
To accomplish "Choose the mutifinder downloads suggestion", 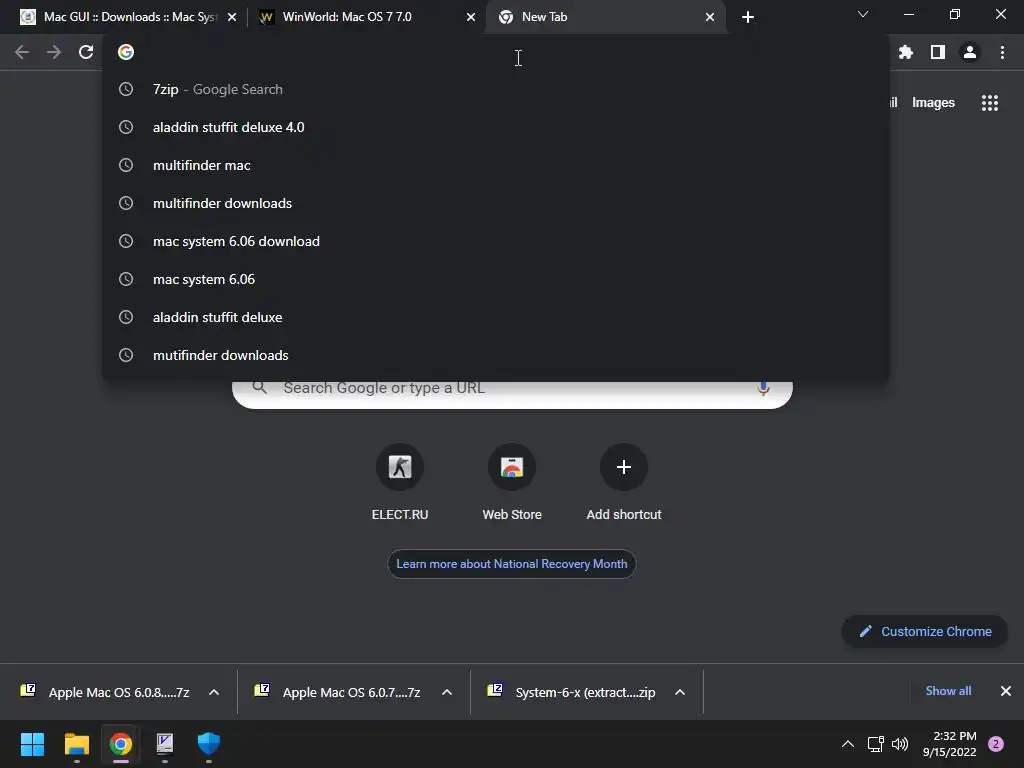I will tap(496, 355).
